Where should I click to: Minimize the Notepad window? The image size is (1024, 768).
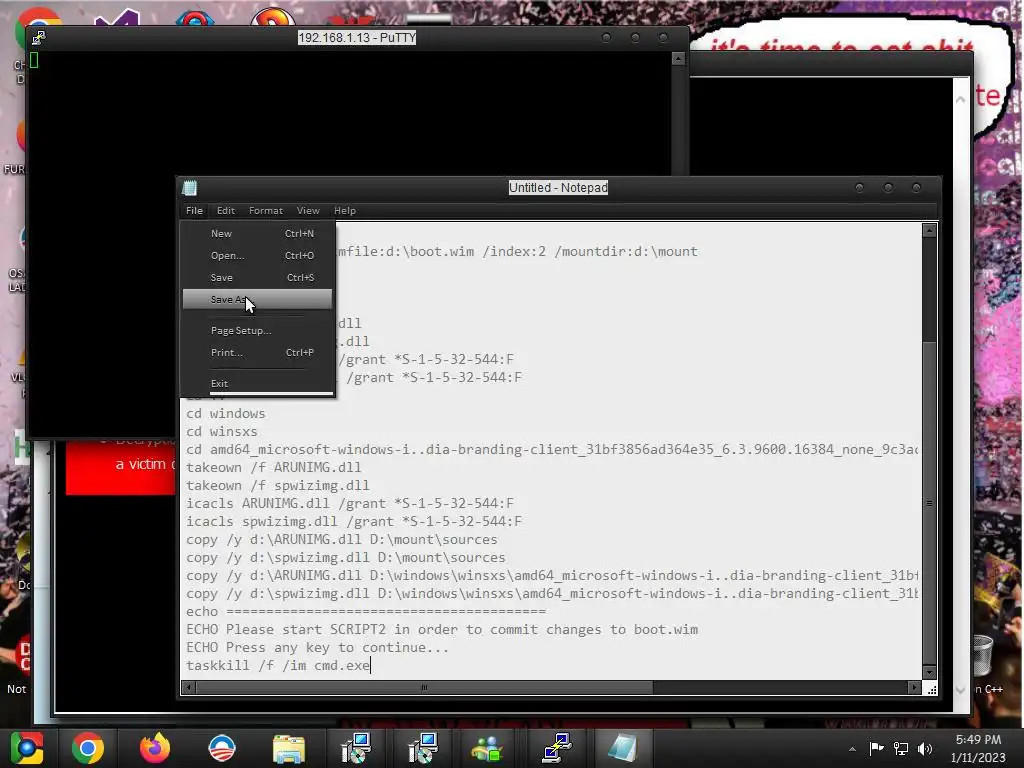point(859,188)
